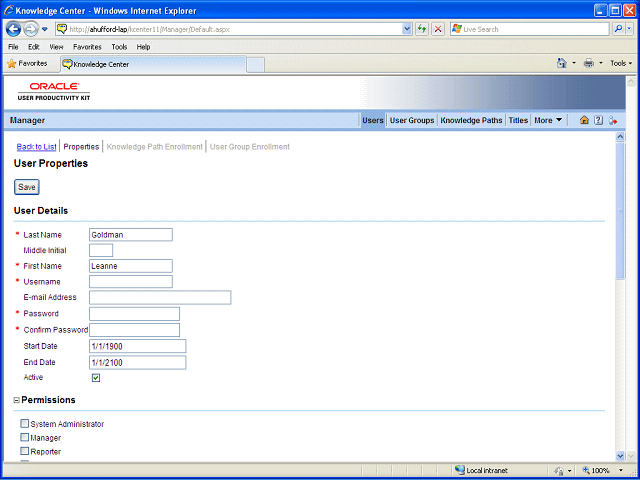Viewport: 640px width, 480px height.
Task: Expand the More menu
Action: coord(548,120)
